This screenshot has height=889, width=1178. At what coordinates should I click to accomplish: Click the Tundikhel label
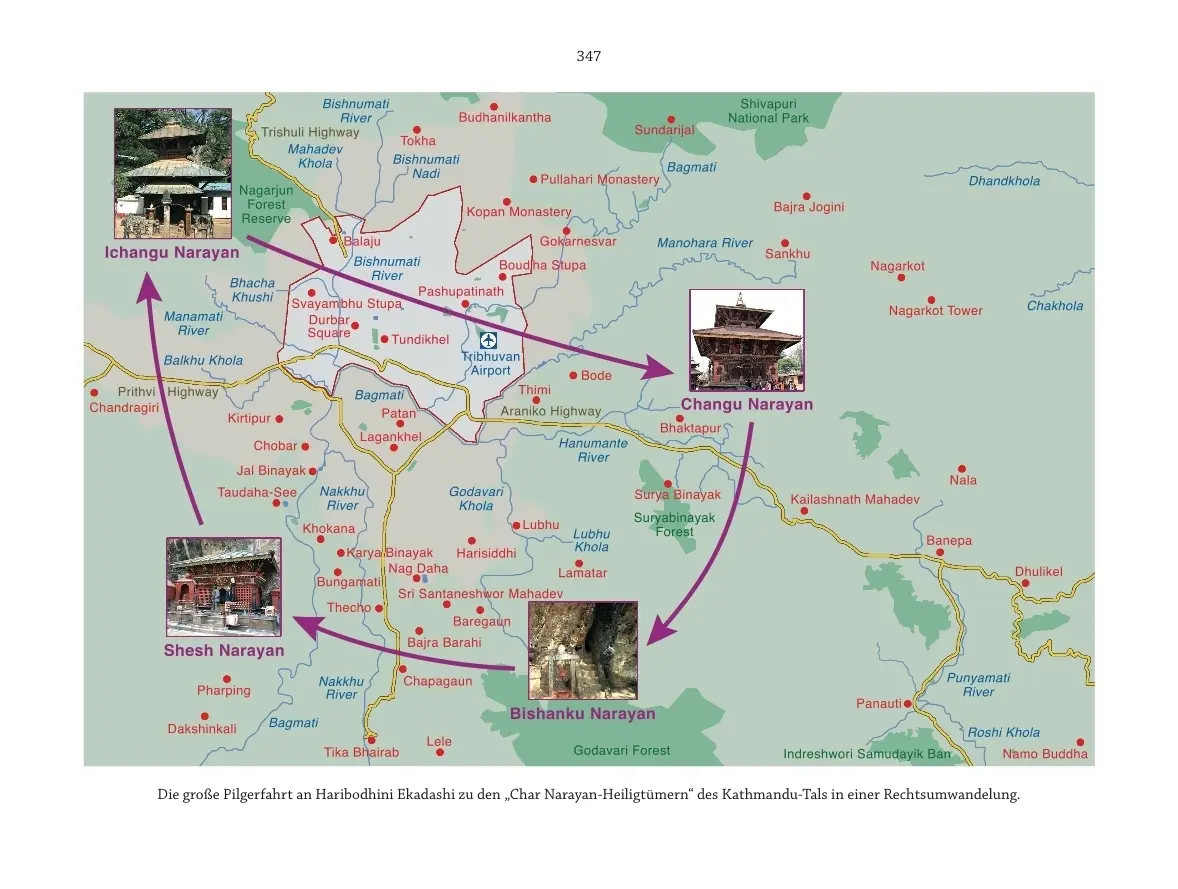[x=420, y=340]
